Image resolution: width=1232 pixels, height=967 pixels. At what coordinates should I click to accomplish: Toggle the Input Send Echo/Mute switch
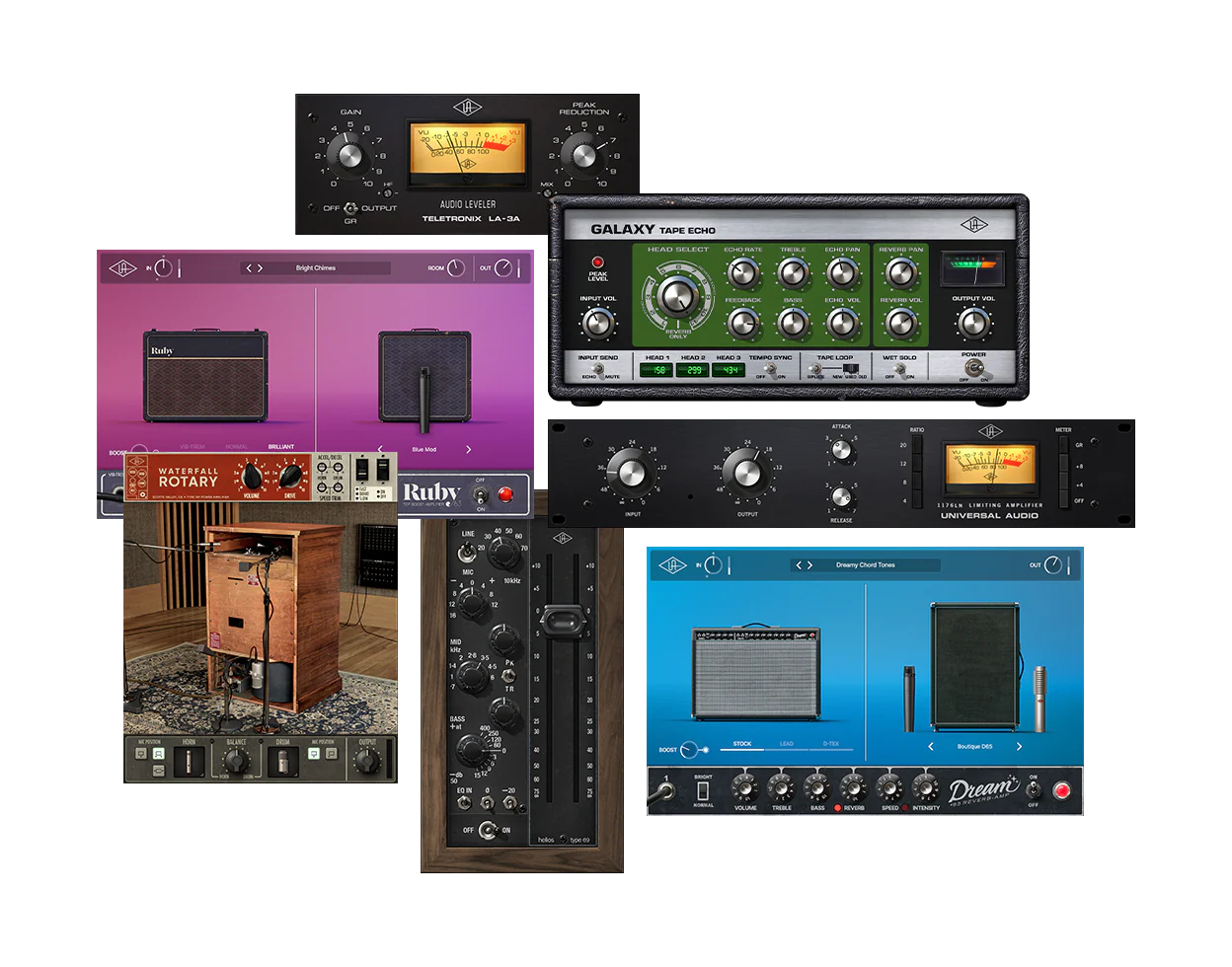point(598,369)
